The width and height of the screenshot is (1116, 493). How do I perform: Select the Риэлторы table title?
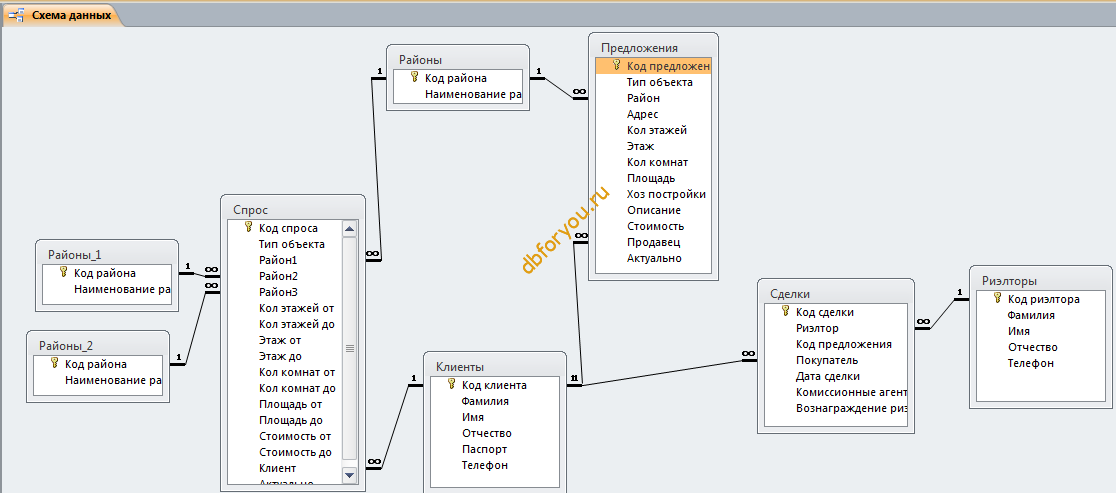(1009, 281)
